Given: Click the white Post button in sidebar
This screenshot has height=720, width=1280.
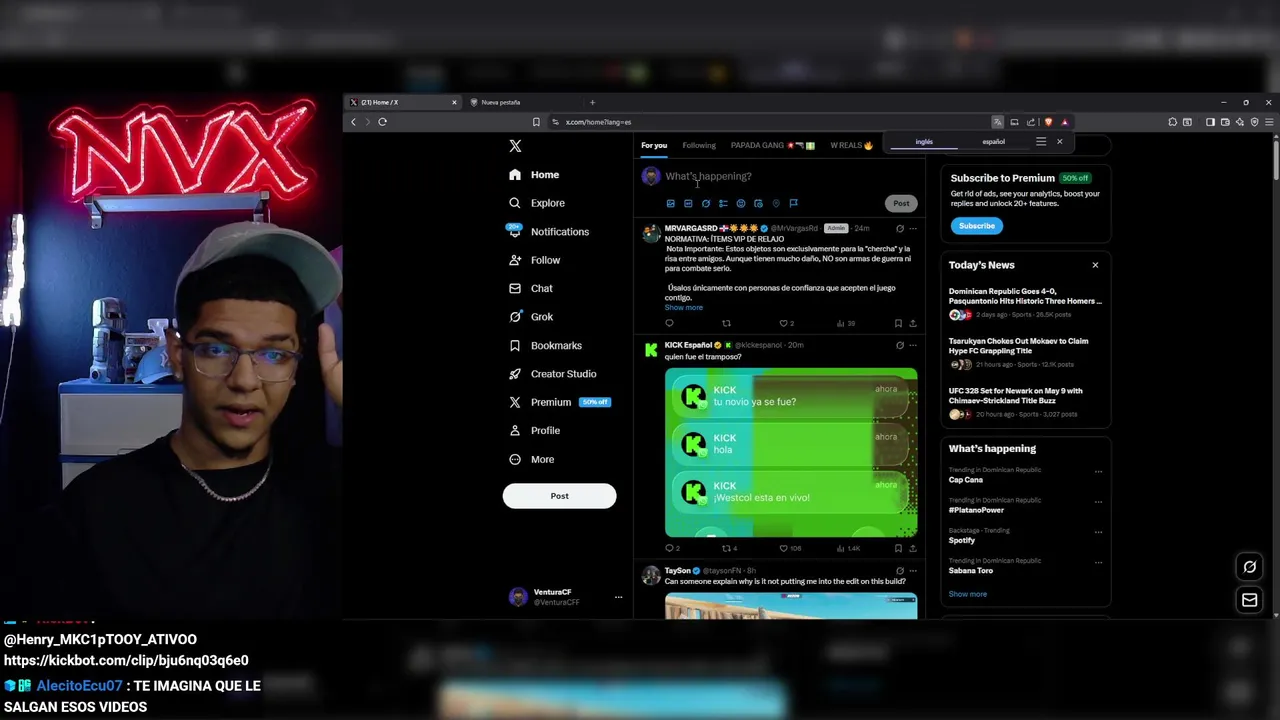Looking at the screenshot, I should (x=559, y=496).
